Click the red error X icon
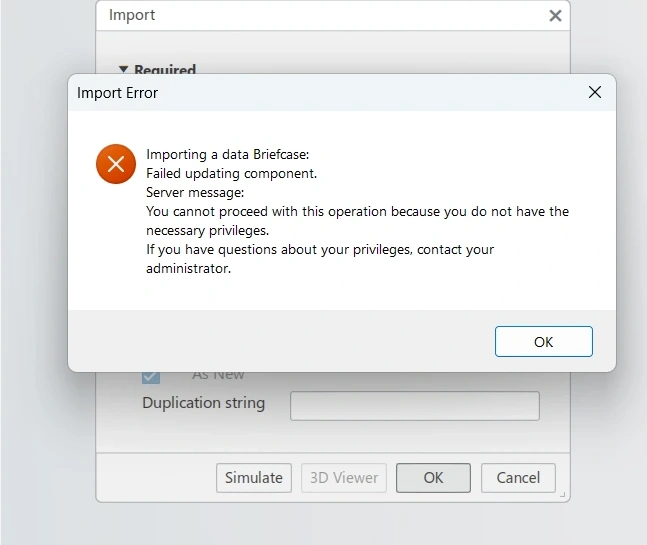 point(116,164)
